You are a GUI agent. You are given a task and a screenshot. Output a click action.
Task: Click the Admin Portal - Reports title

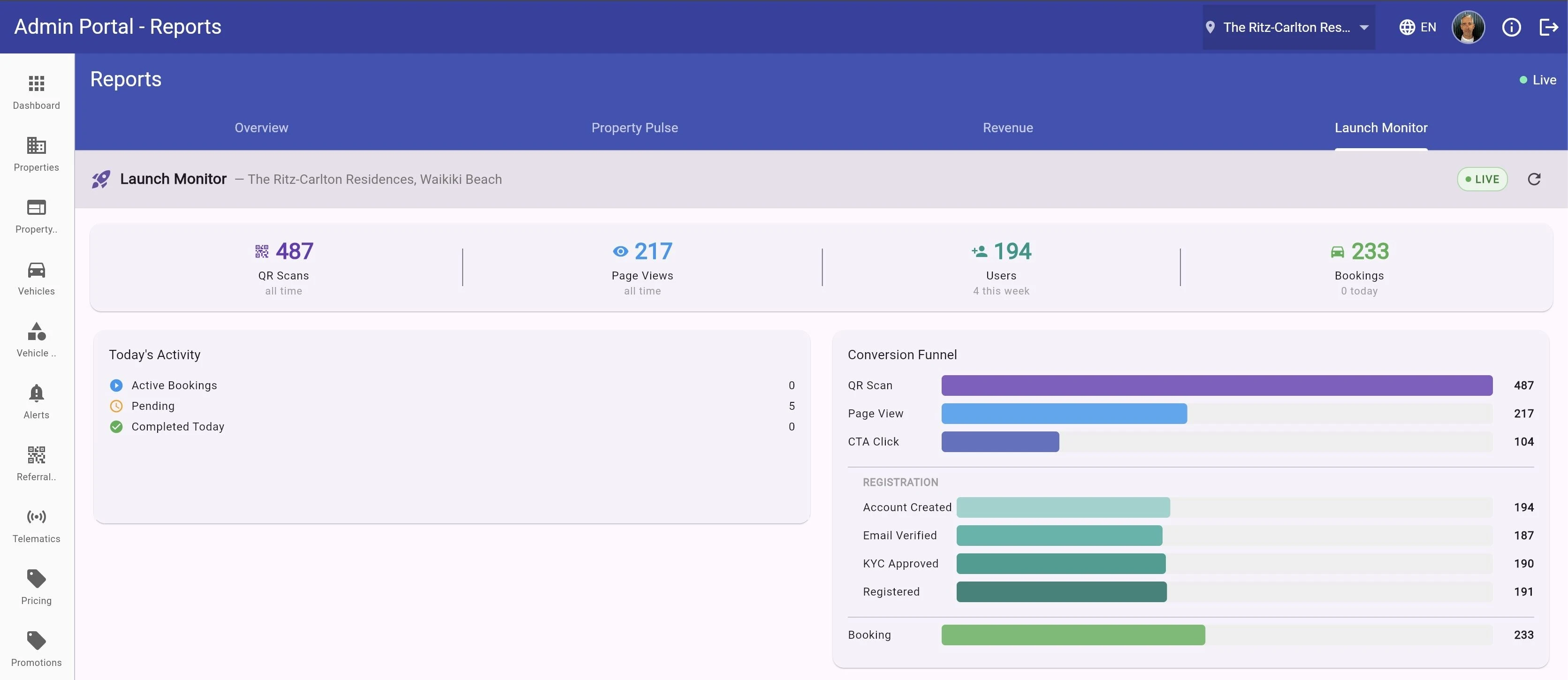117,27
